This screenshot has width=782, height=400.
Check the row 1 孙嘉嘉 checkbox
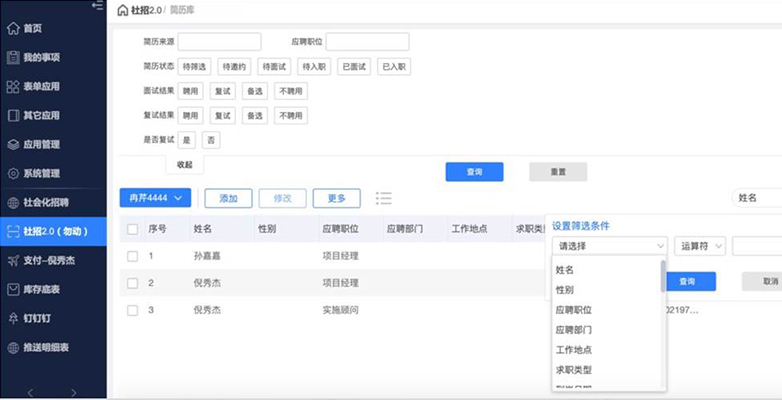tap(133, 256)
